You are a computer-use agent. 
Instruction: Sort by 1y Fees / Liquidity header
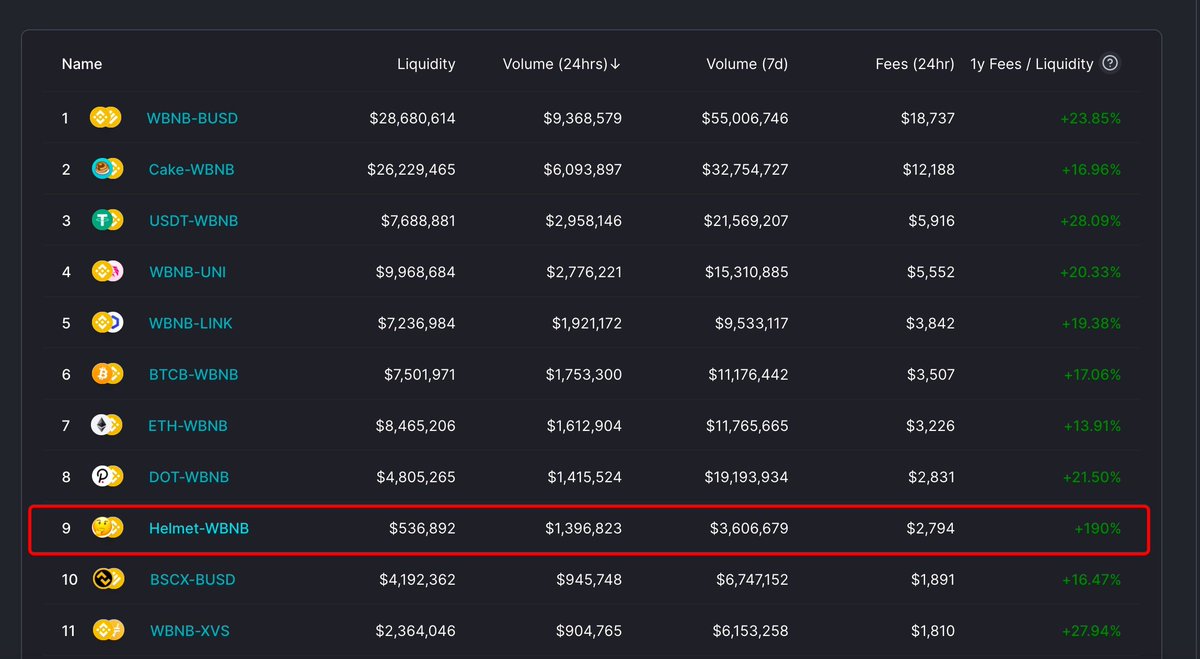point(1032,64)
